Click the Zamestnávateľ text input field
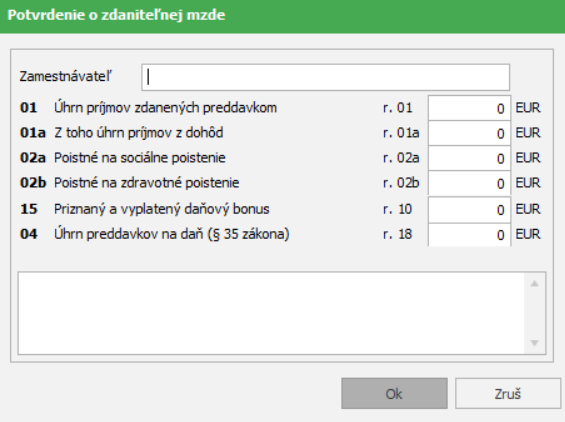Image resolution: width=565 pixels, height=422 pixels. point(325,77)
